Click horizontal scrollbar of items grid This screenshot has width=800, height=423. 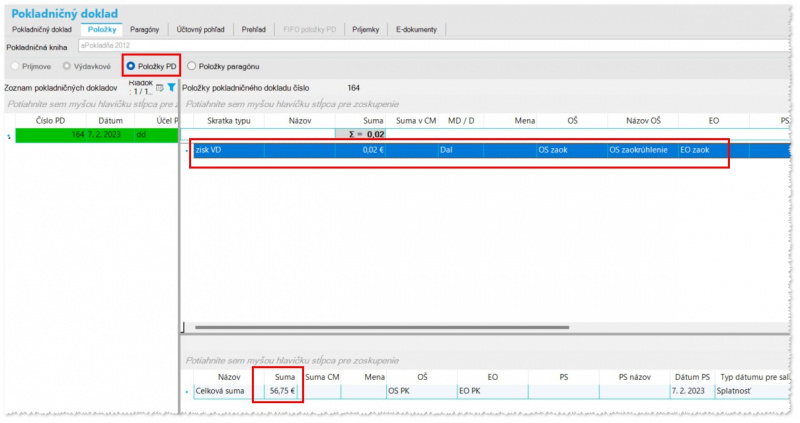[x=382, y=328]
